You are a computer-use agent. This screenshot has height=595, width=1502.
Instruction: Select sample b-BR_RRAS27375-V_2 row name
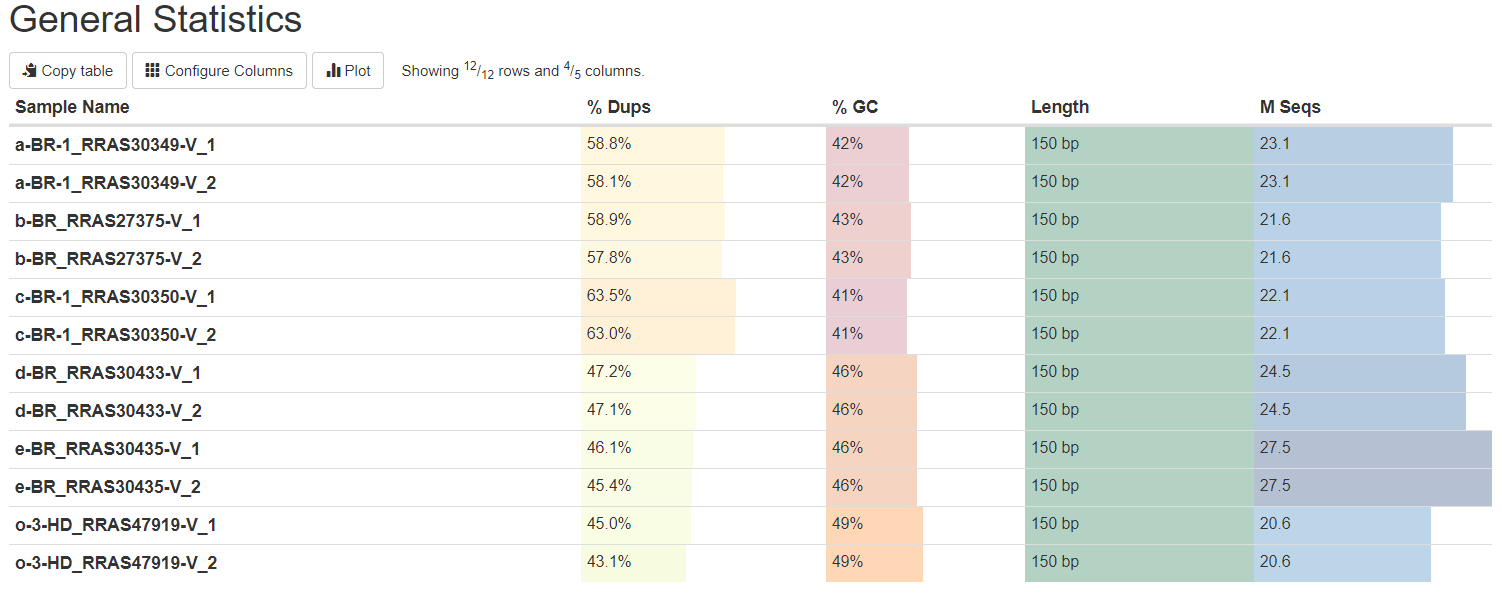pos(108,259)
